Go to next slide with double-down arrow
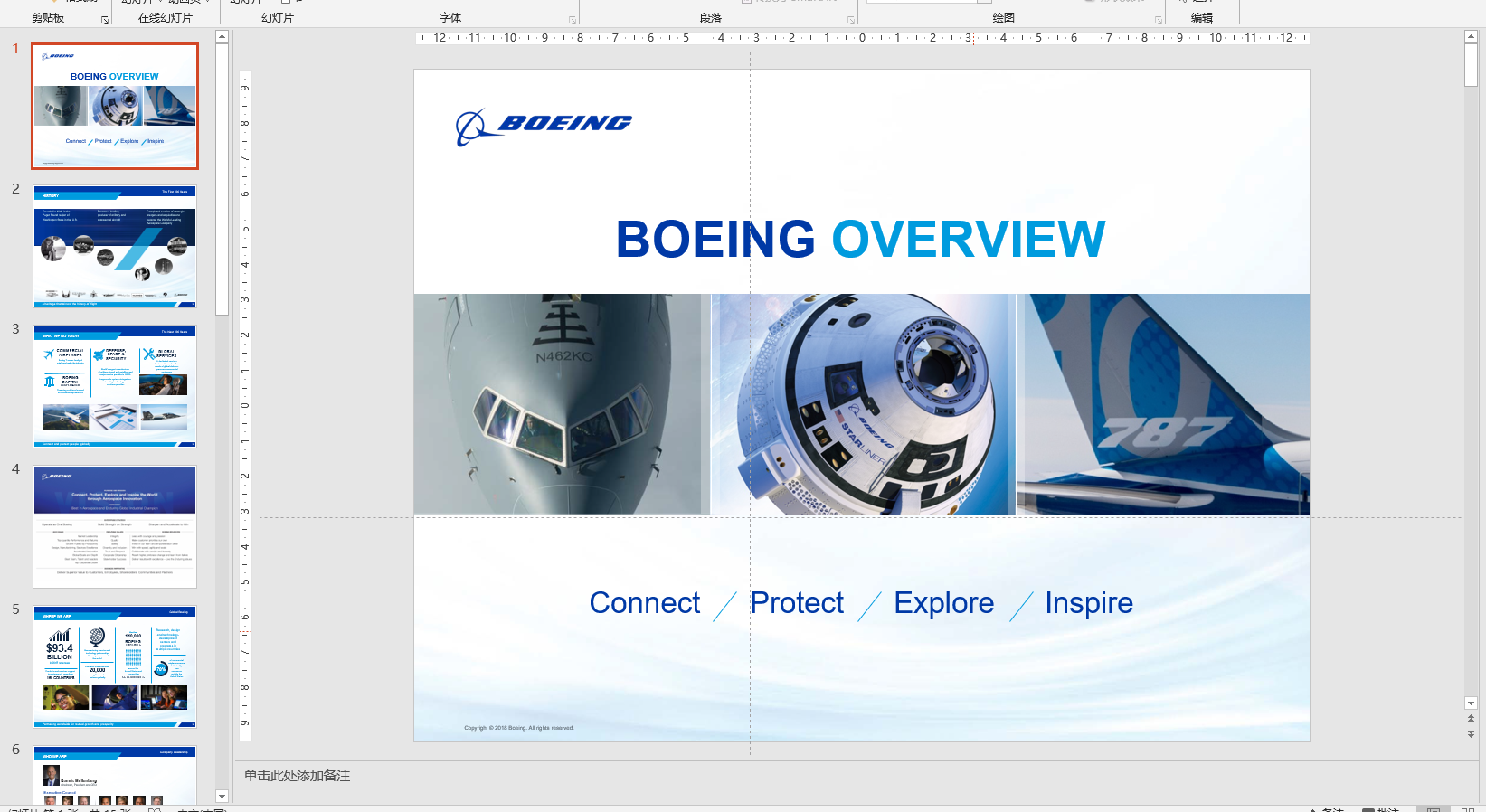The image size is (1486, 812). click(1471, 733)
